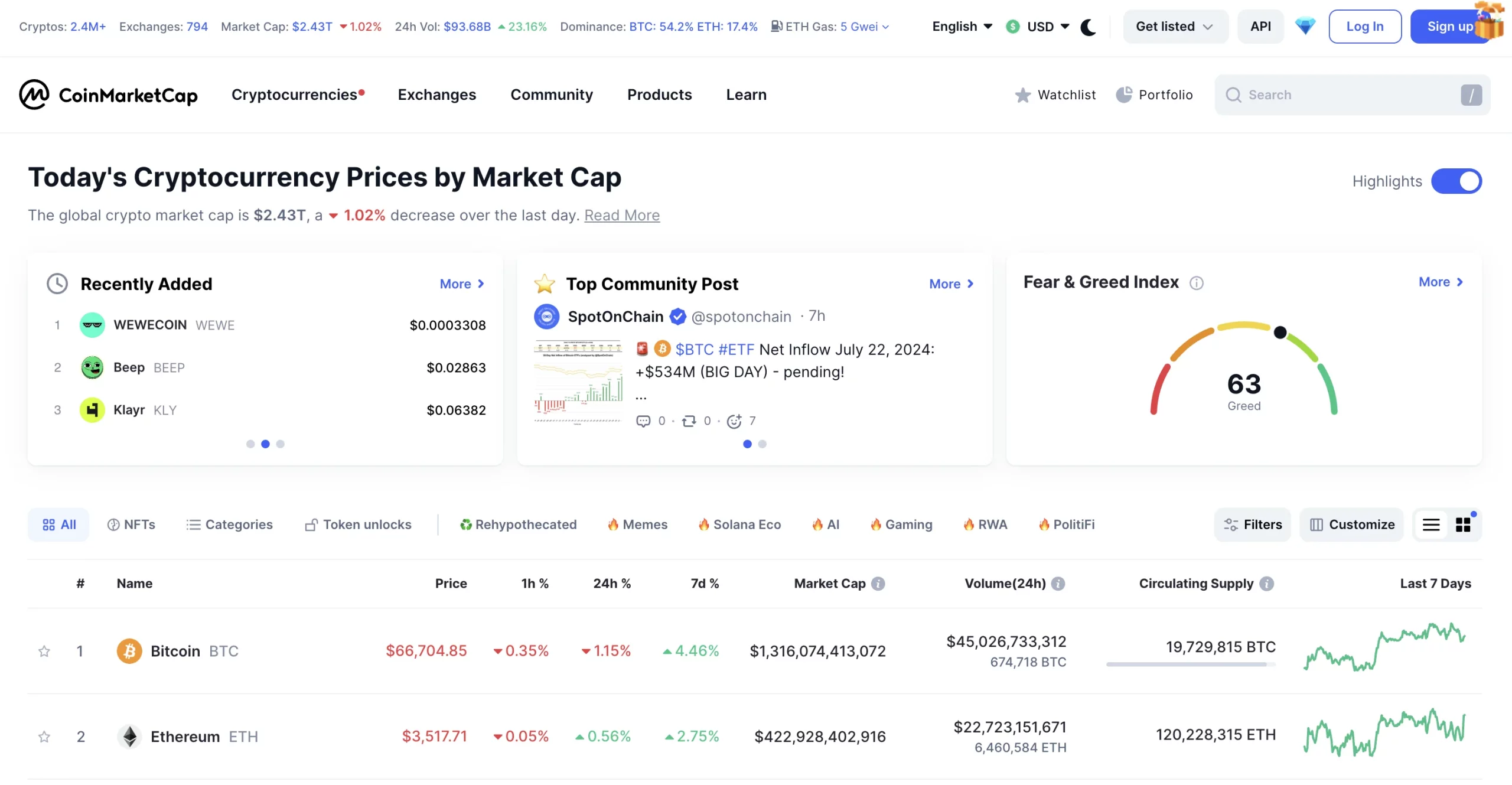
Task: Click the Bitcoin watchlist star icon
Action: tap(44, 651)
